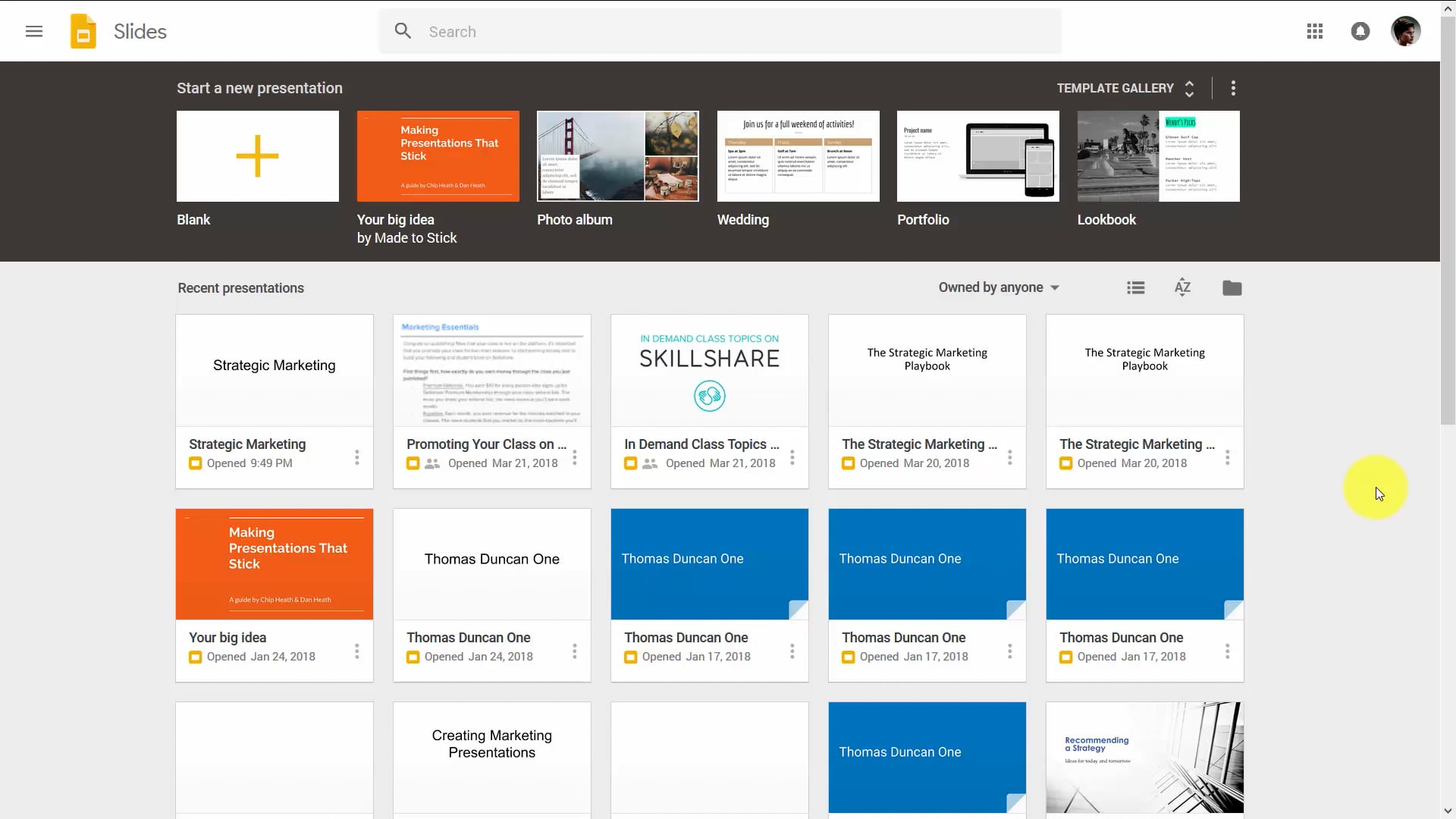Click the Google Slides logo icon
The image size is (1456, 819).
[x=83, y=31]
